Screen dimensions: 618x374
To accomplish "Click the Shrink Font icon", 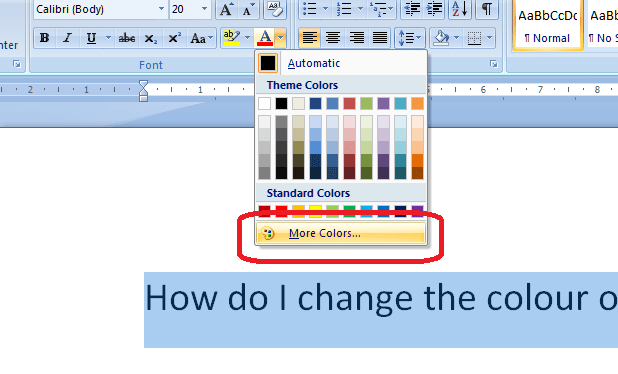I will click(249, 9).
